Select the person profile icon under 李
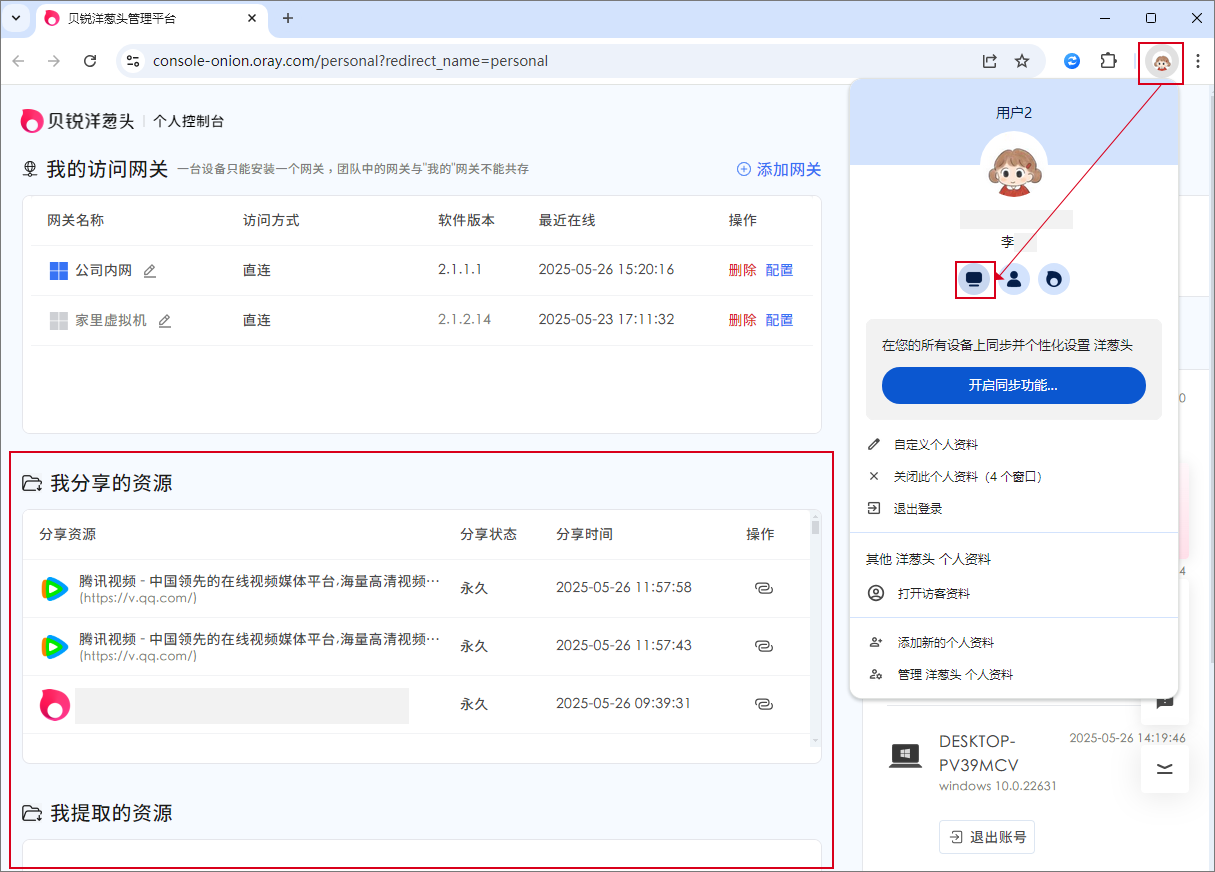 (1014, 278)
